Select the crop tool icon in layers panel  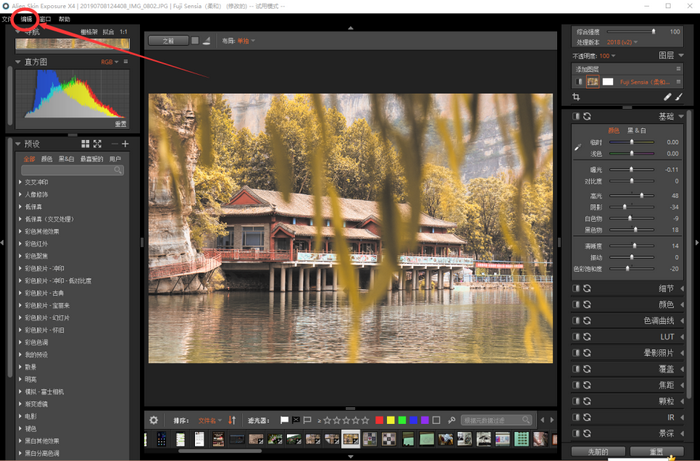(x=577, y=97)
